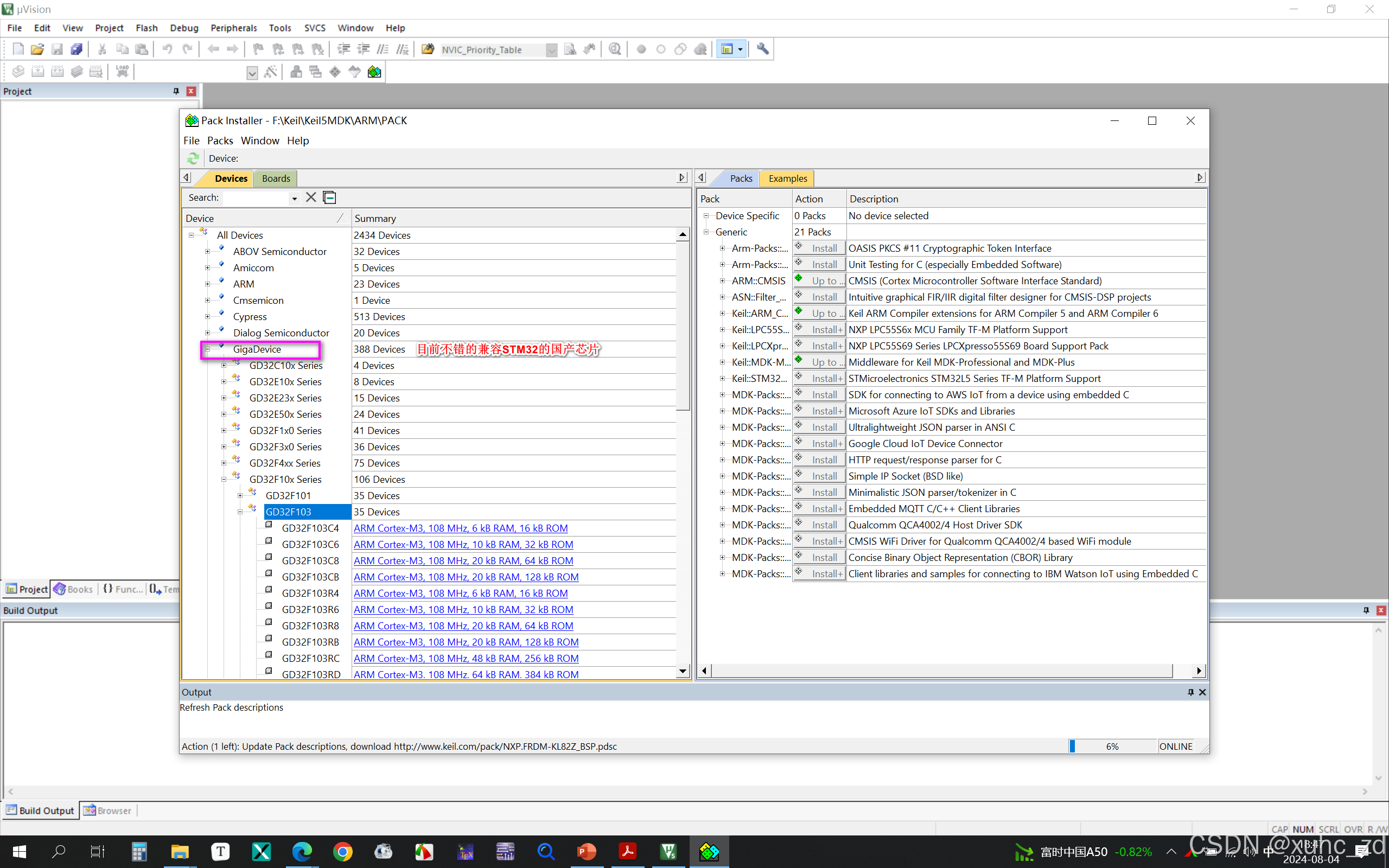The image size is (1389, 868).
Task: Collapse the Generic packs group
Action: (x=706, y=232)
